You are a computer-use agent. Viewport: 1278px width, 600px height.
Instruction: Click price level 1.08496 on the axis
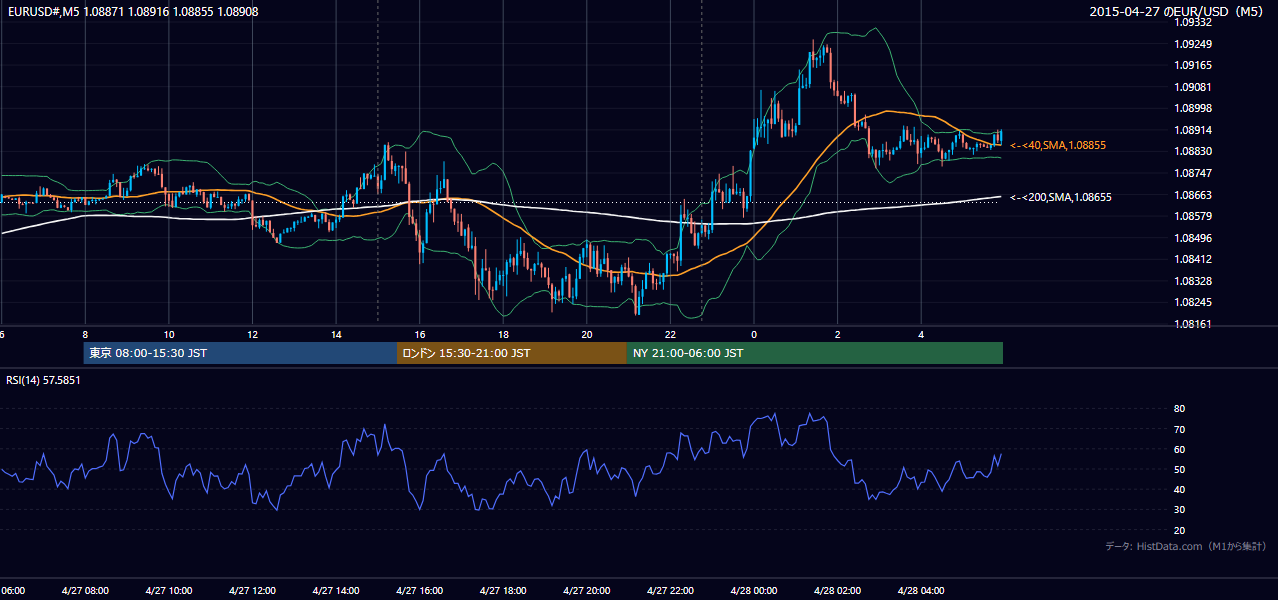[x=1193, y=238]
